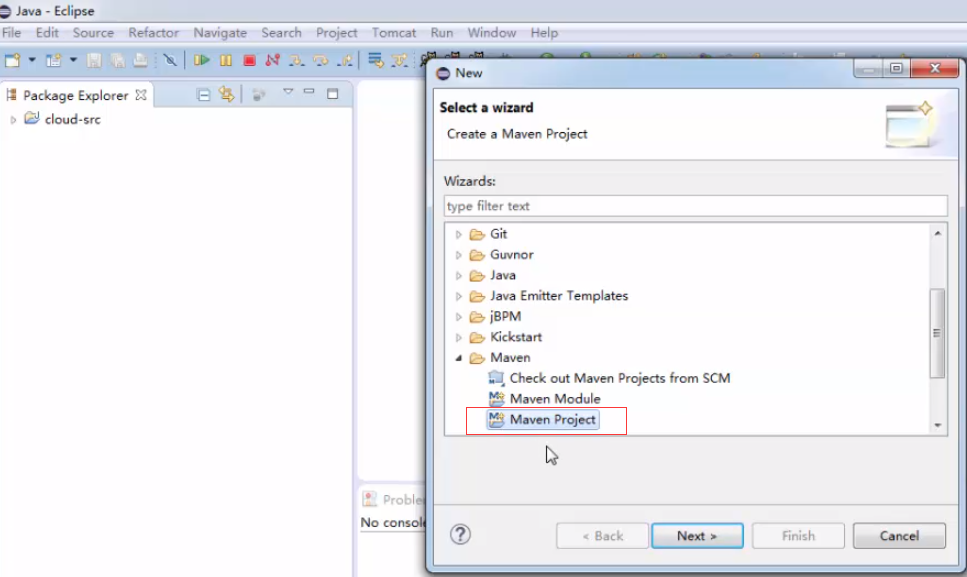Open the Window menu
The width and height of the screenshot is (967, 577).
(x=492, y=33)
